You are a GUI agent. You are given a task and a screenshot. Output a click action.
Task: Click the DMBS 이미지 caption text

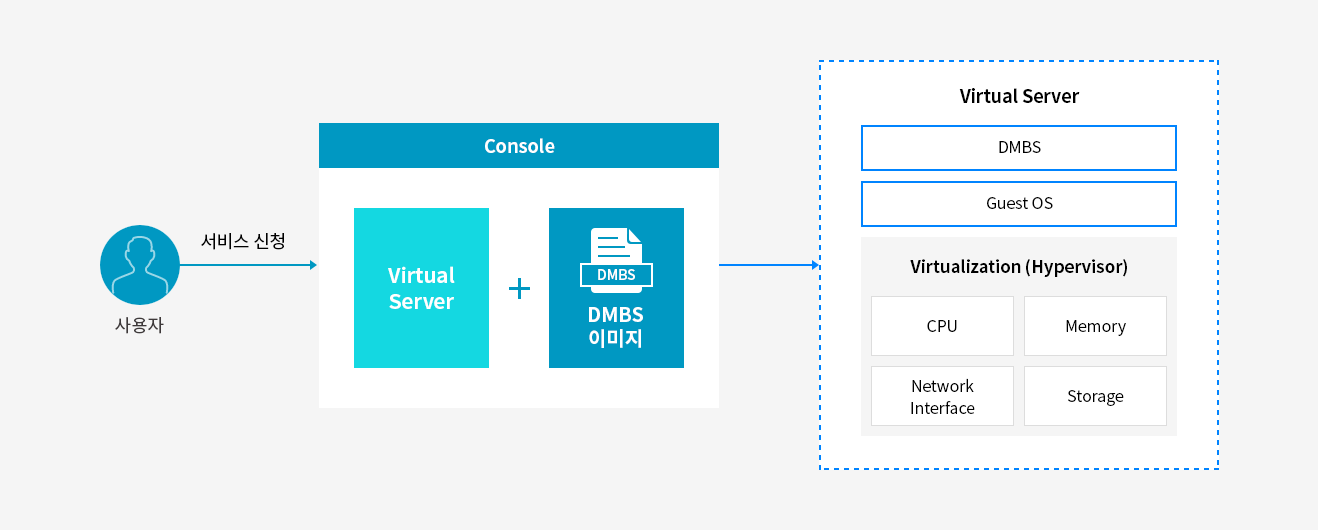615,327
